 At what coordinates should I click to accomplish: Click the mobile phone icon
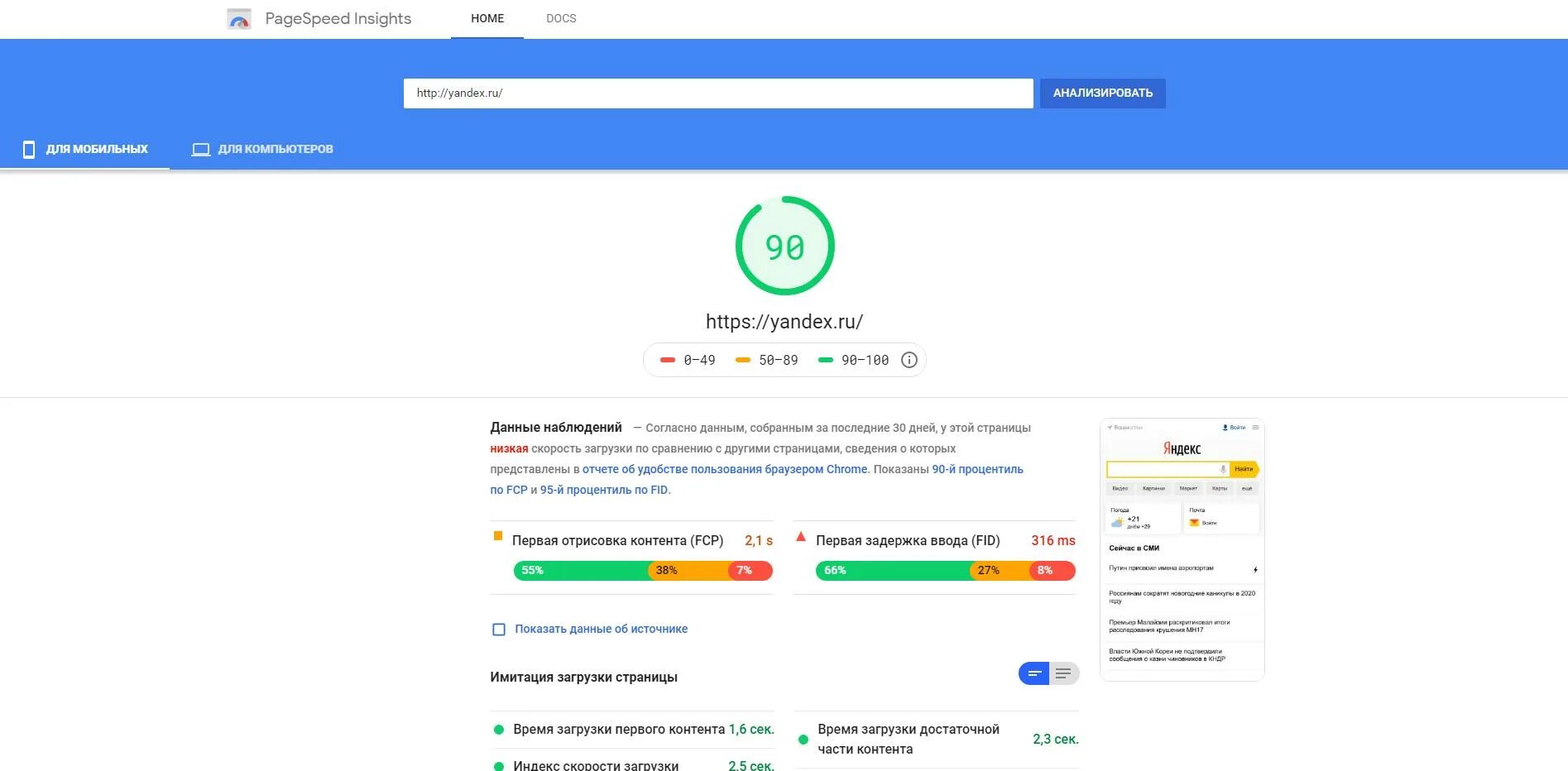(x=29, y=150)
